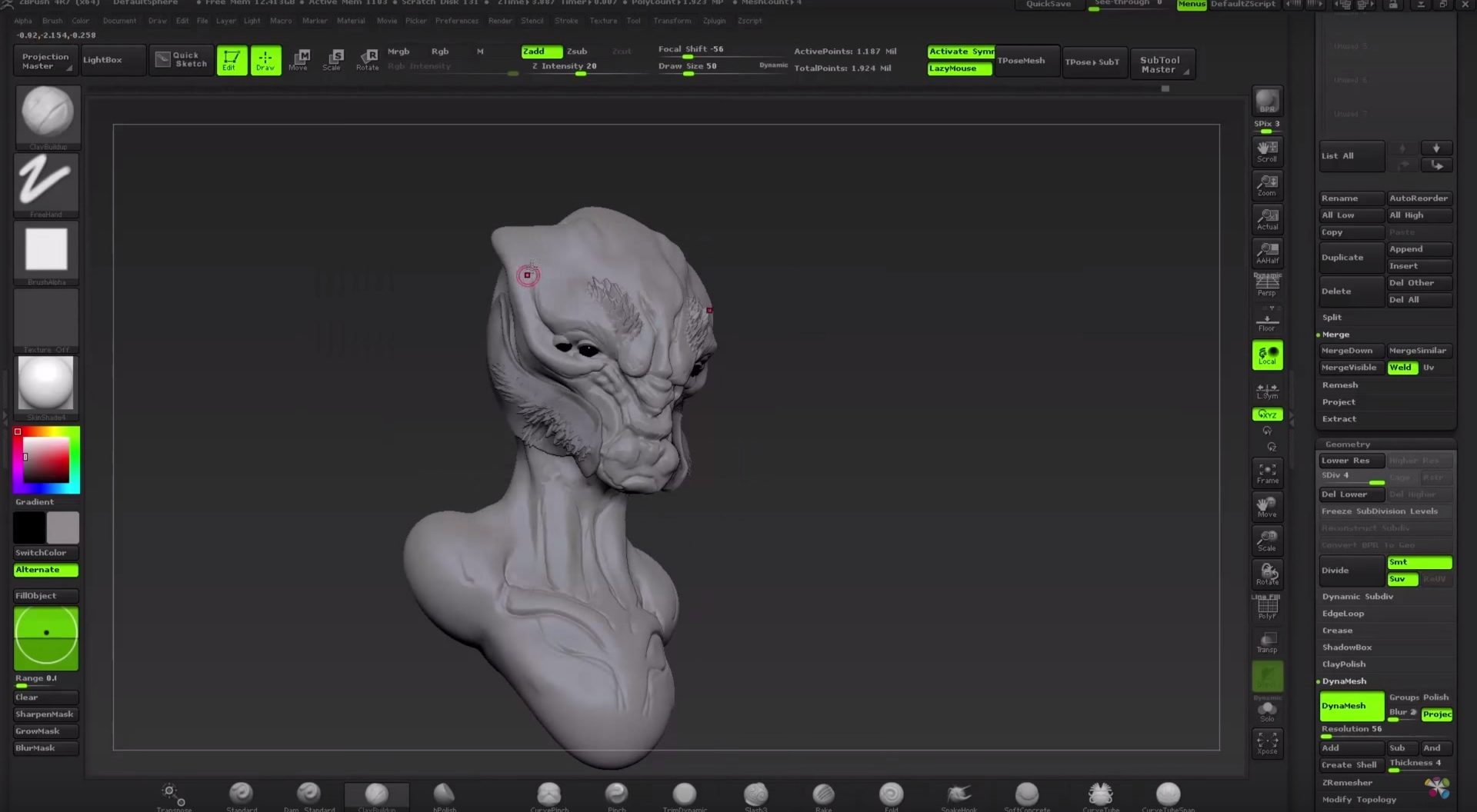This screenshot has height=812, width=1477.
Task: Toggle Edit mode button
Action: (232, 60)
